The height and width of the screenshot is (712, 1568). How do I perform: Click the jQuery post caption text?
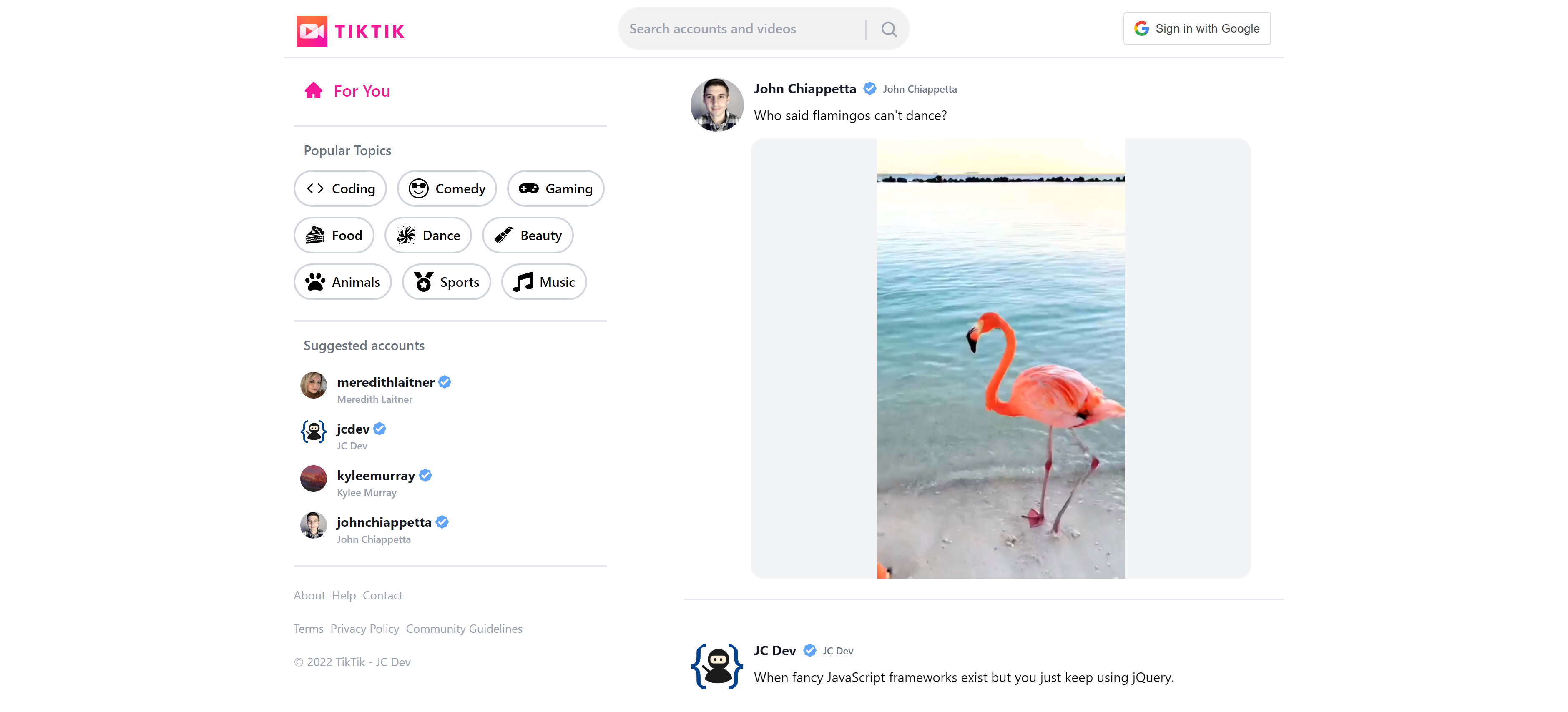click(964, 678)
